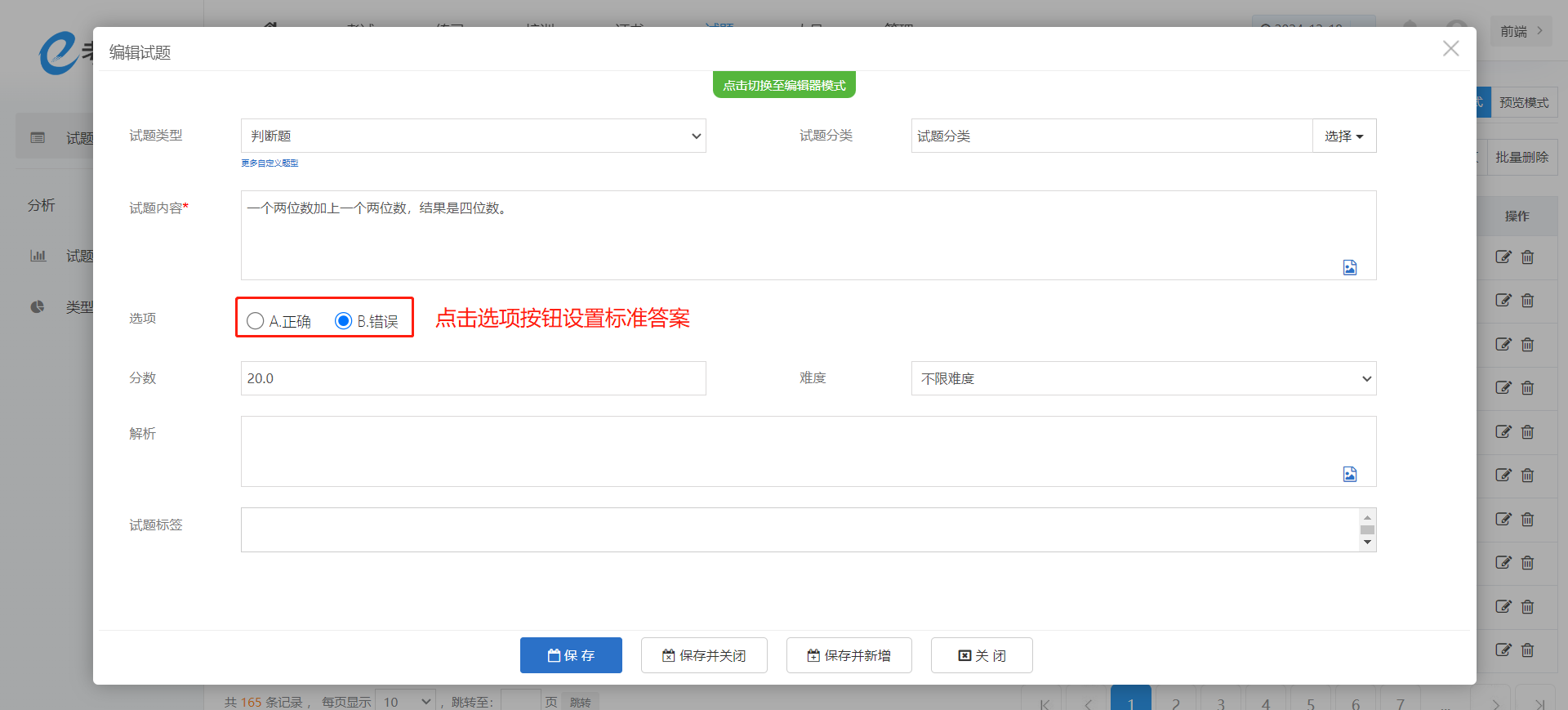Click scroll-up arrow in 试题标签 box

click(1367, 517)
